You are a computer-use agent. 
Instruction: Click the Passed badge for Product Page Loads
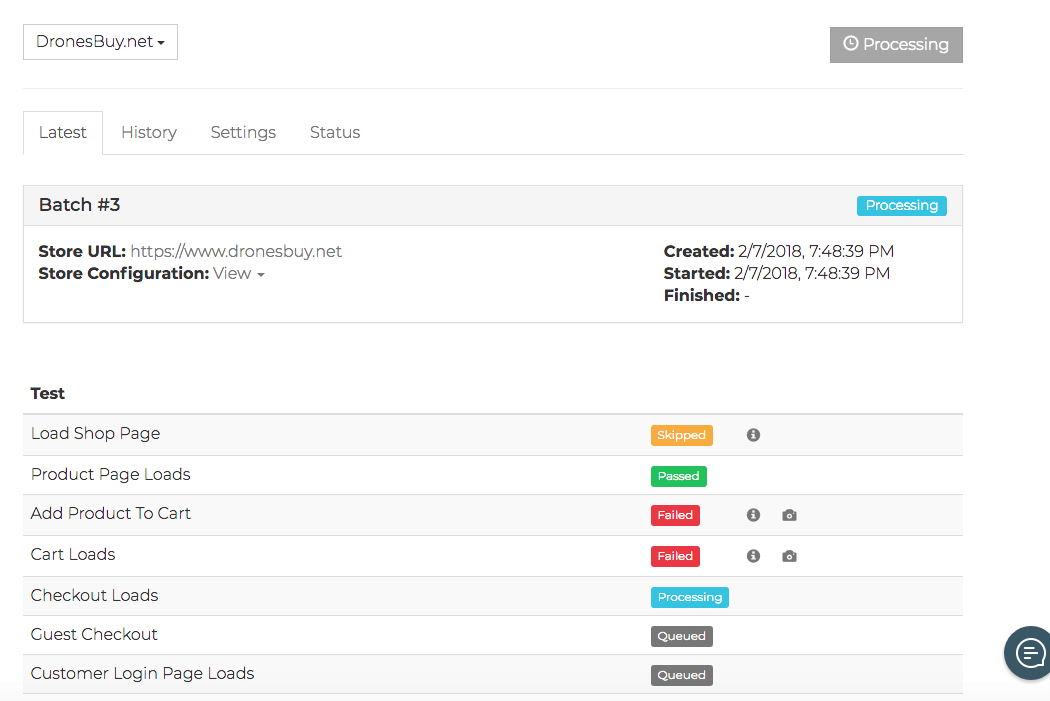click(678, 476)
